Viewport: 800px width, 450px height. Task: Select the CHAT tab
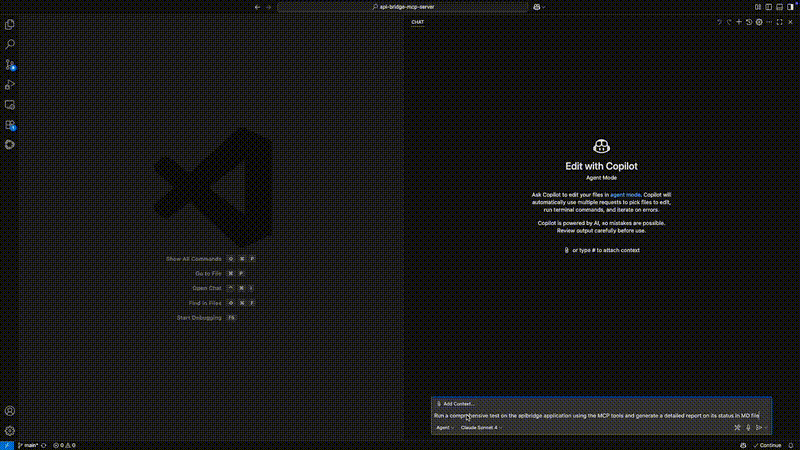point(418,21)
